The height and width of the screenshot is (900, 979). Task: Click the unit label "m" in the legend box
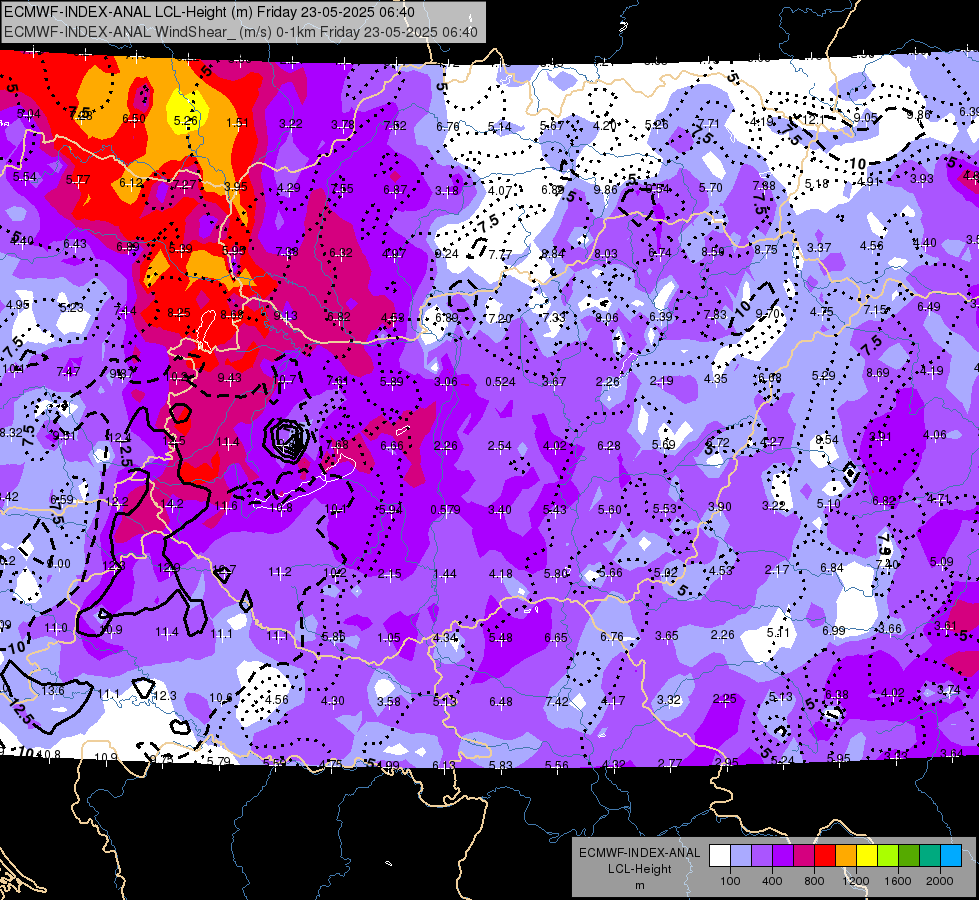pyautogui.click(x=639, y=885)
